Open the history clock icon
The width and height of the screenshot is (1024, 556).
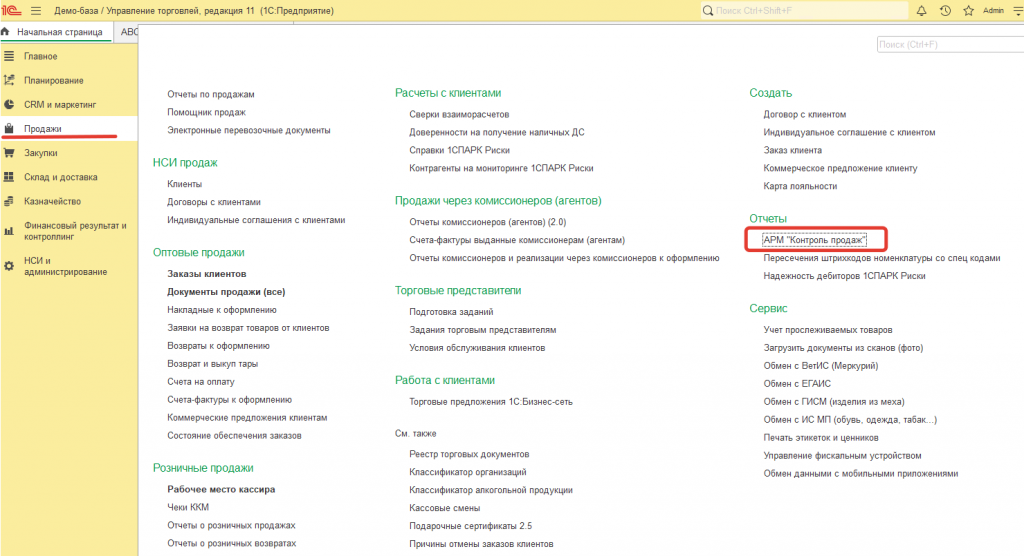pos(945,10)
